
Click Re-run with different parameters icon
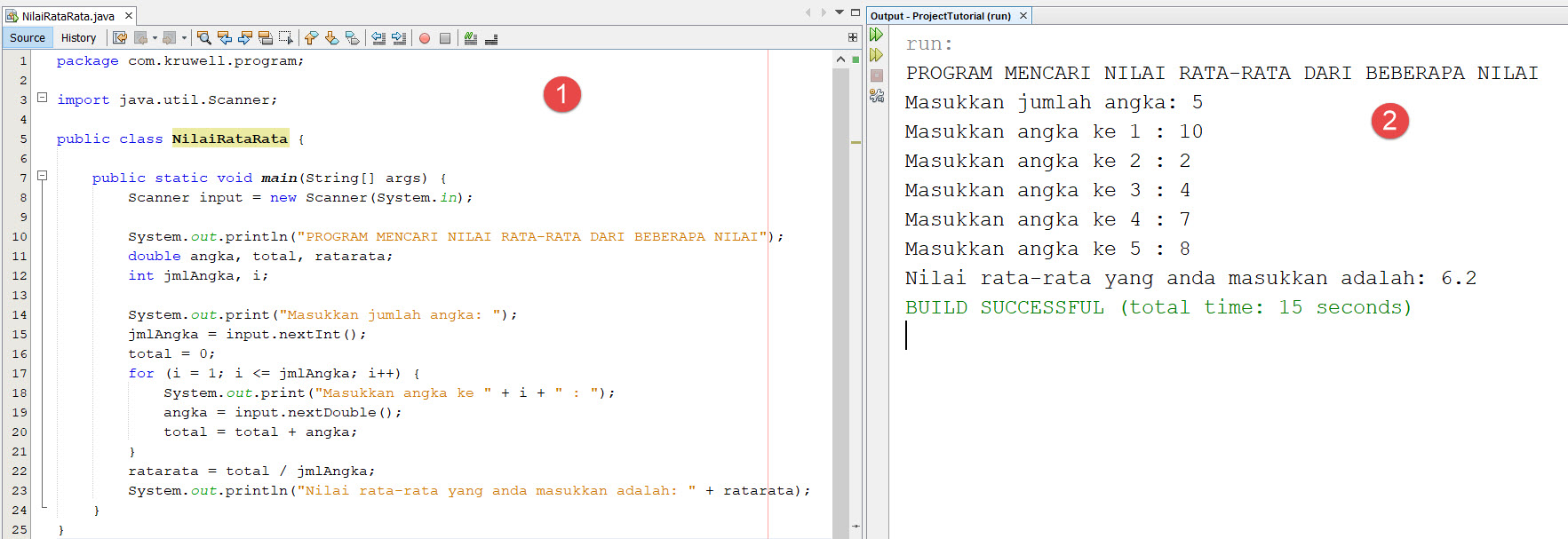(x=877, y=55)
